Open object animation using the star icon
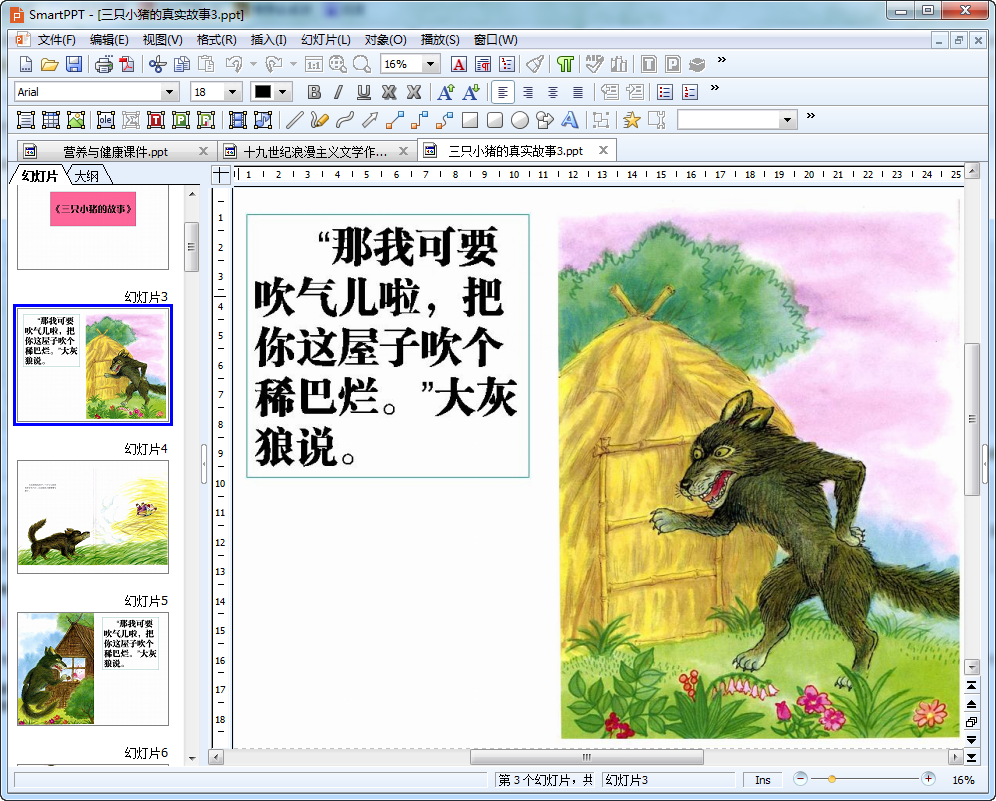996x801 pixels. (x=631, y=120)
